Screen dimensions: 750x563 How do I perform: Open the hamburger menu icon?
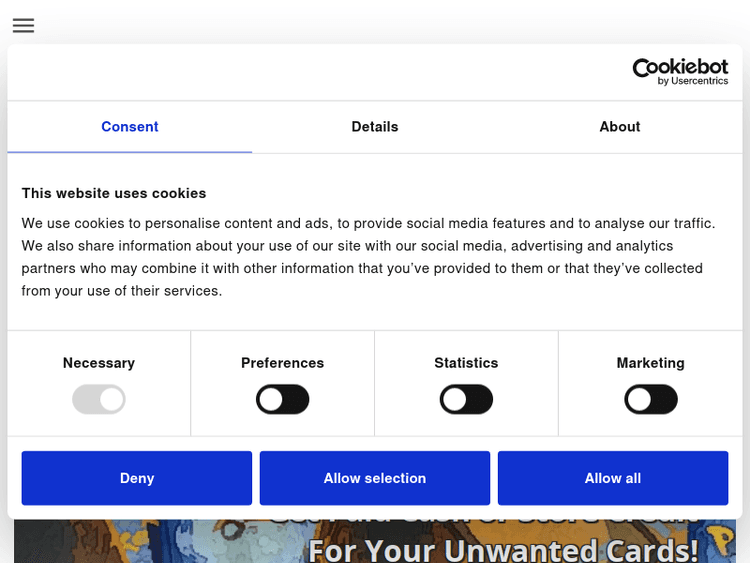(x=23, y=26)
